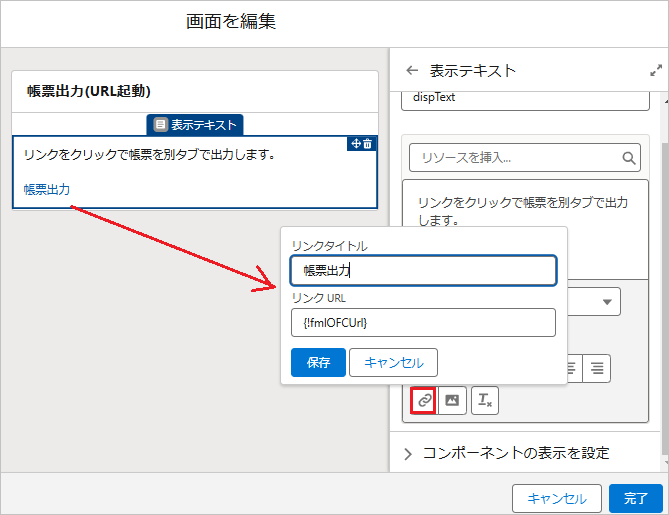Click the search magnifier in resource field
This screenshot has height=515, width=669.
628,158
